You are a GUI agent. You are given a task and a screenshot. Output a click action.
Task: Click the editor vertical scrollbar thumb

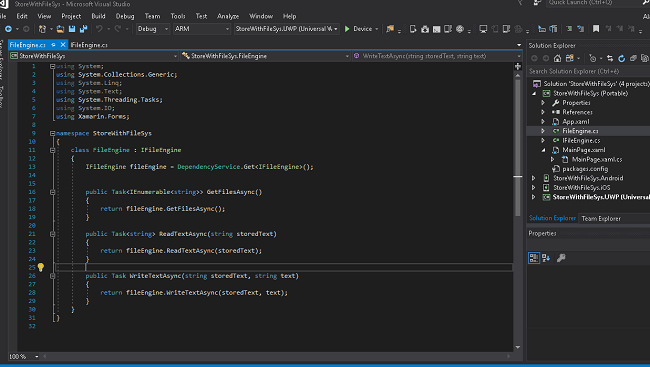(x=518, y=148)
